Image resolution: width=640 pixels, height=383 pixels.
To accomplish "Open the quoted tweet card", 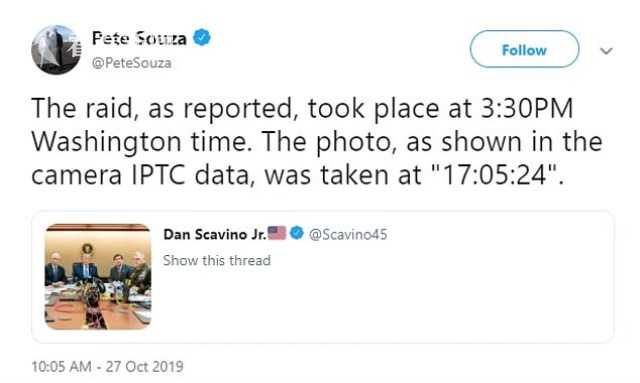I will click(x=322, y=277).
